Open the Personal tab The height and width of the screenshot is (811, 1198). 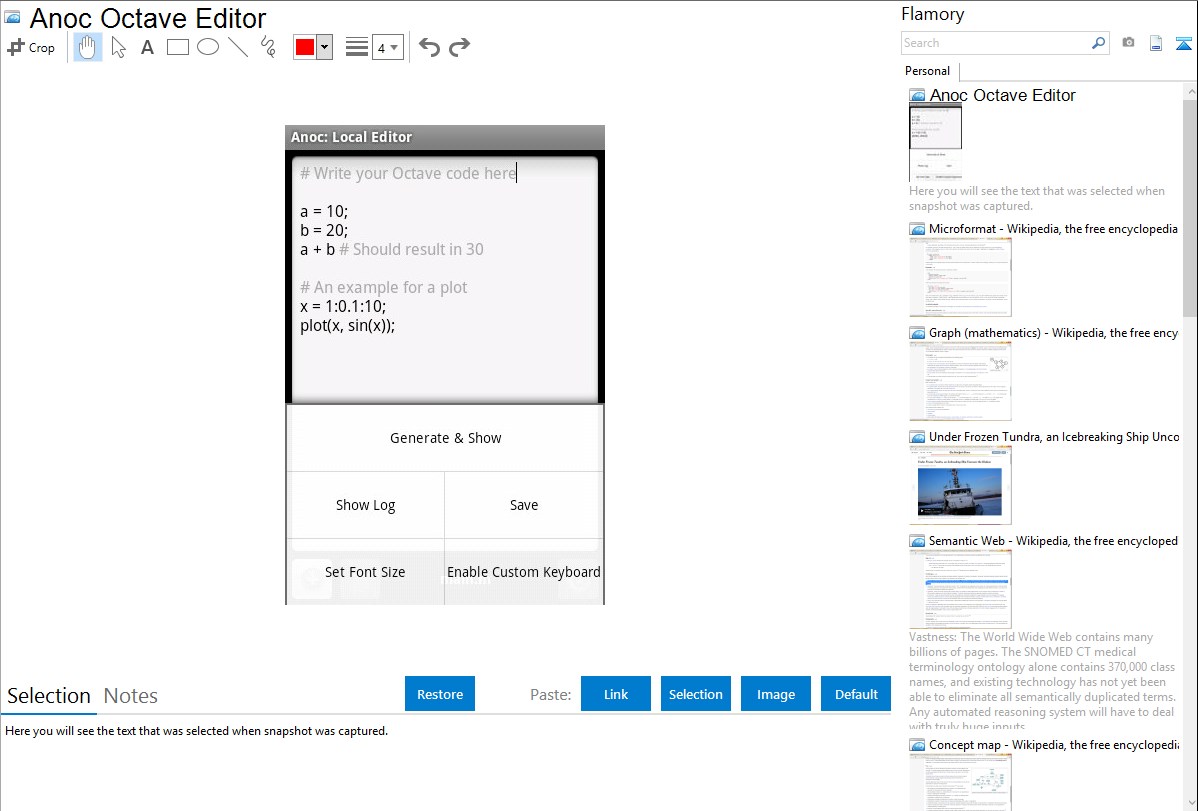click(x=927, y=71)
